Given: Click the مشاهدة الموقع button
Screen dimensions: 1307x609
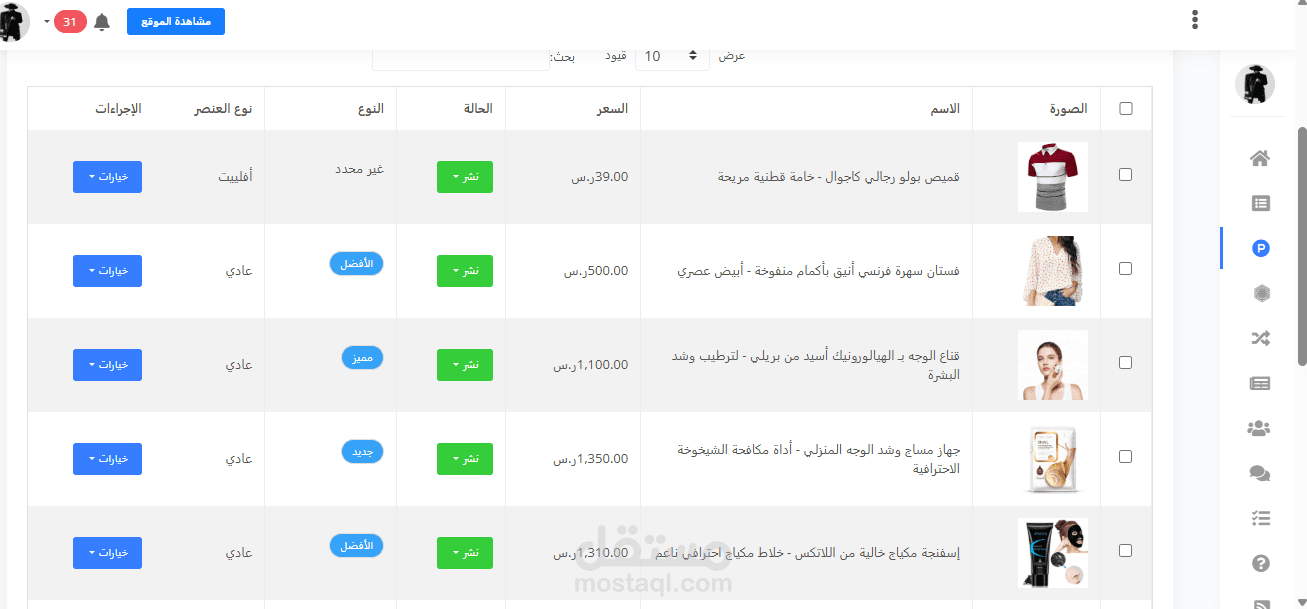Looking at the screenshot, I should click(x=176, y=22).
